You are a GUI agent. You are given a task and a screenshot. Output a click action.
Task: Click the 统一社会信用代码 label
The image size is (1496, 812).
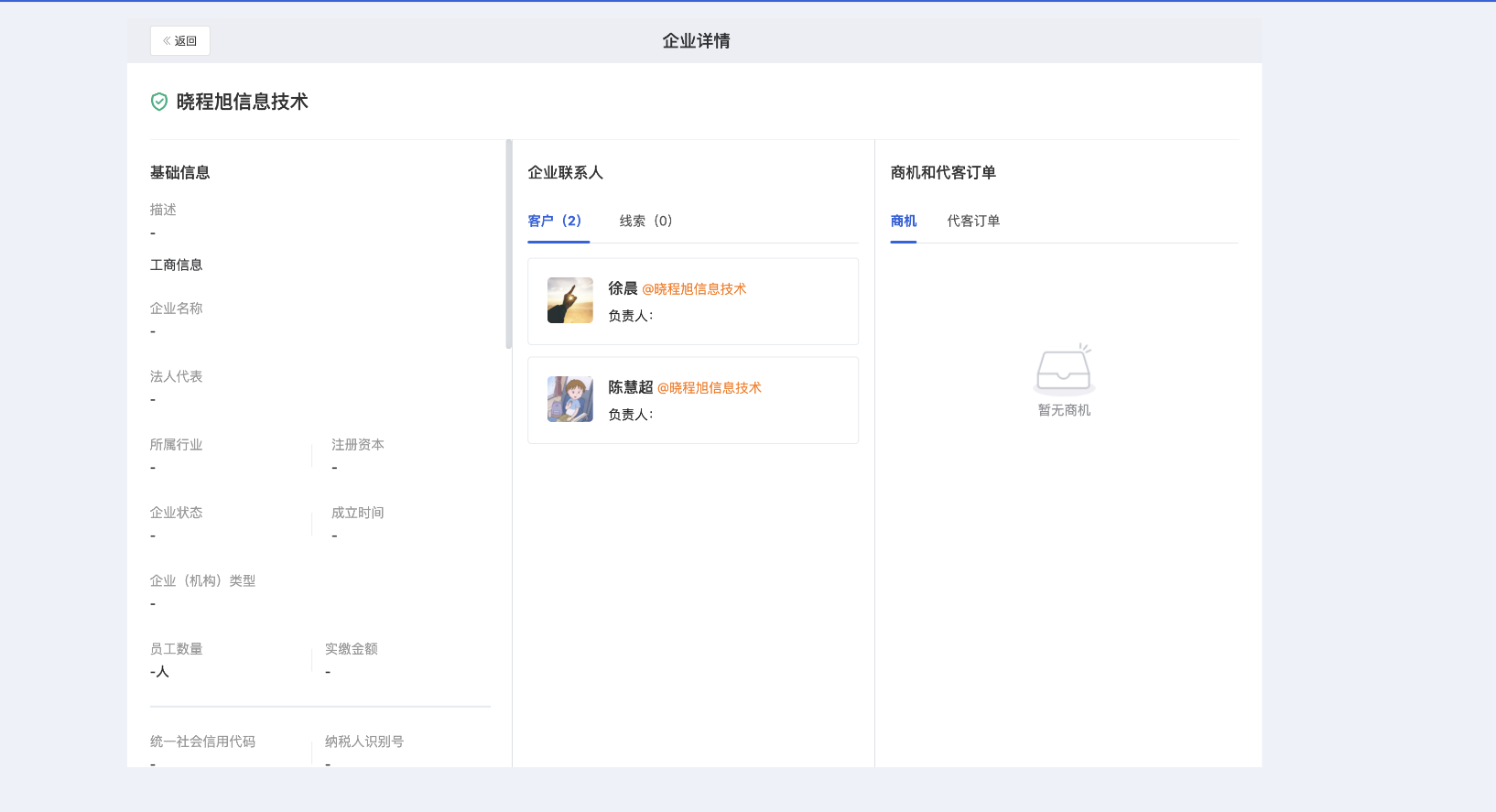coord(203,742)
